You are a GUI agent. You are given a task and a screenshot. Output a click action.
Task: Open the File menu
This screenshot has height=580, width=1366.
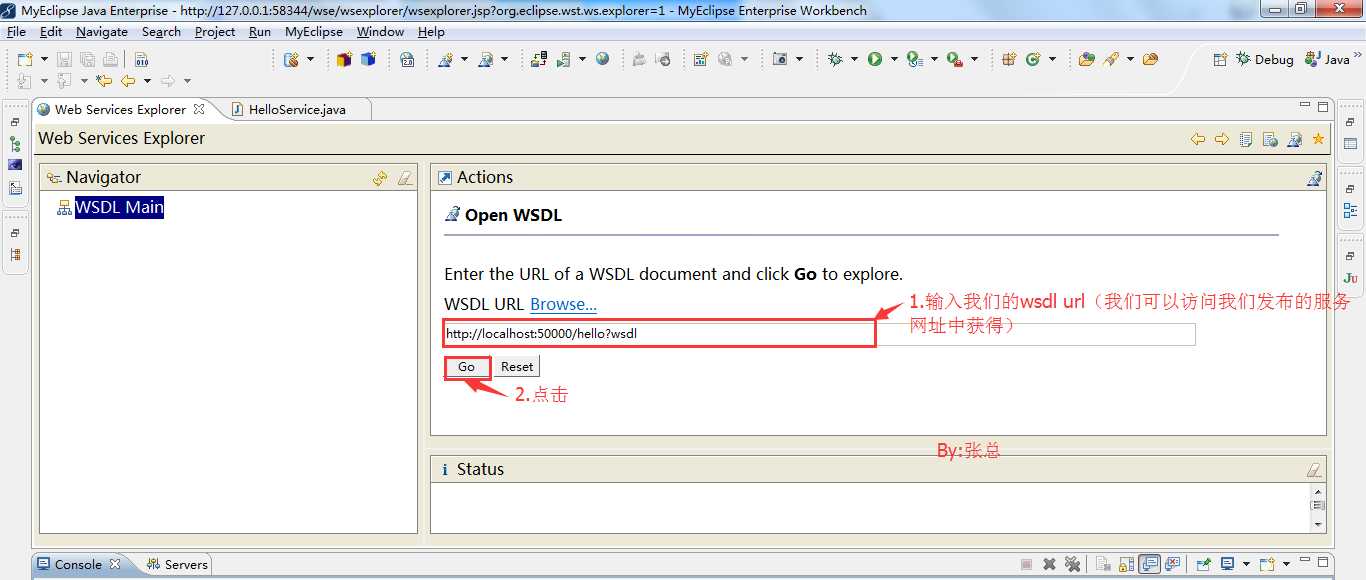[16, 32]
